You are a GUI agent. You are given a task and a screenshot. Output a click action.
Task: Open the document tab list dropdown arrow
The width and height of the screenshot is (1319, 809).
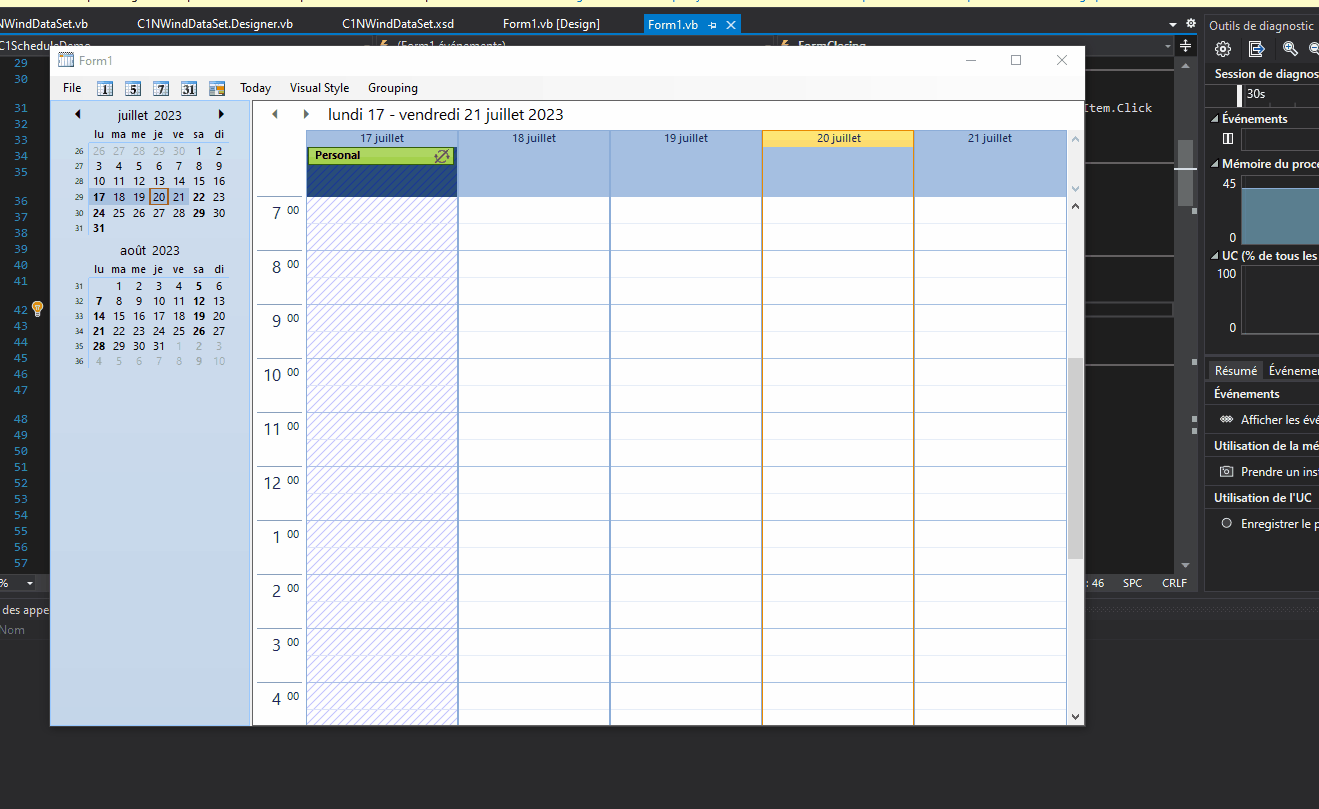tap(1172, 23)
